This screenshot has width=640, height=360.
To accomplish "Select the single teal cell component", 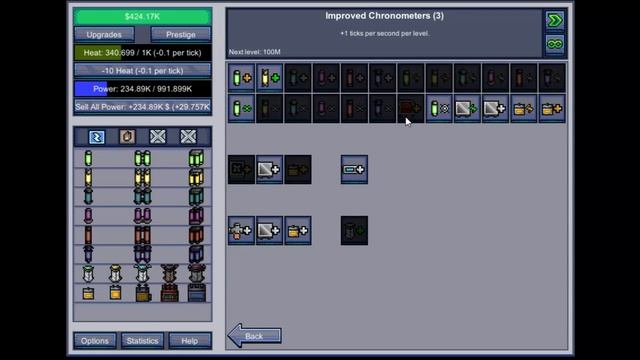I will [88, 197].
